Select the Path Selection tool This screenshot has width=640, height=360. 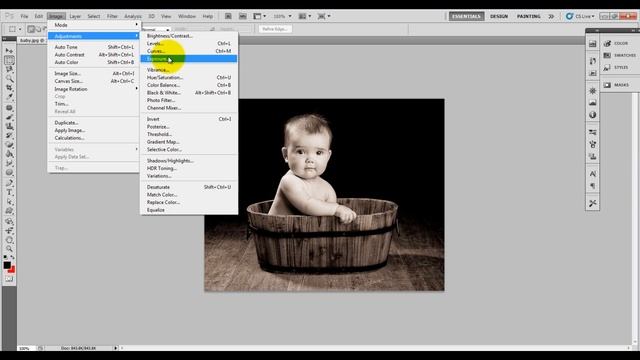pos(9,202)
